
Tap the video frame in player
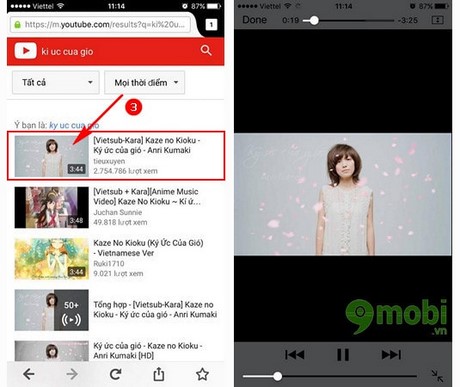343,194
